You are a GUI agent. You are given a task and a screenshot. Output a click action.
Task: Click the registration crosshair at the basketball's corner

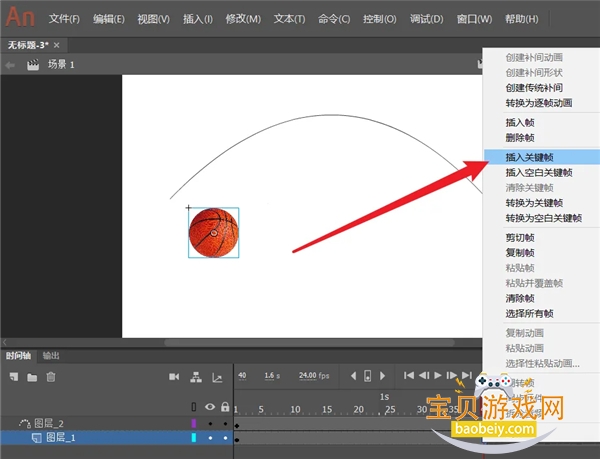tap(188, 208)
